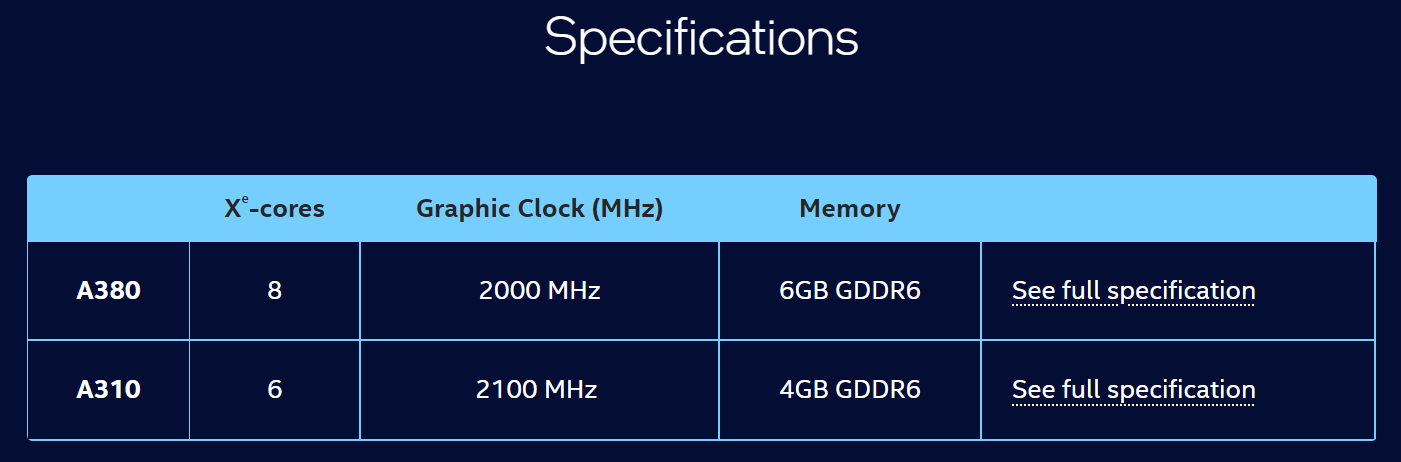The width and height of the screenshot is (1401, 462).
Task: Select the A310 Xe-cores value 6
Action: tap(274, 389)
